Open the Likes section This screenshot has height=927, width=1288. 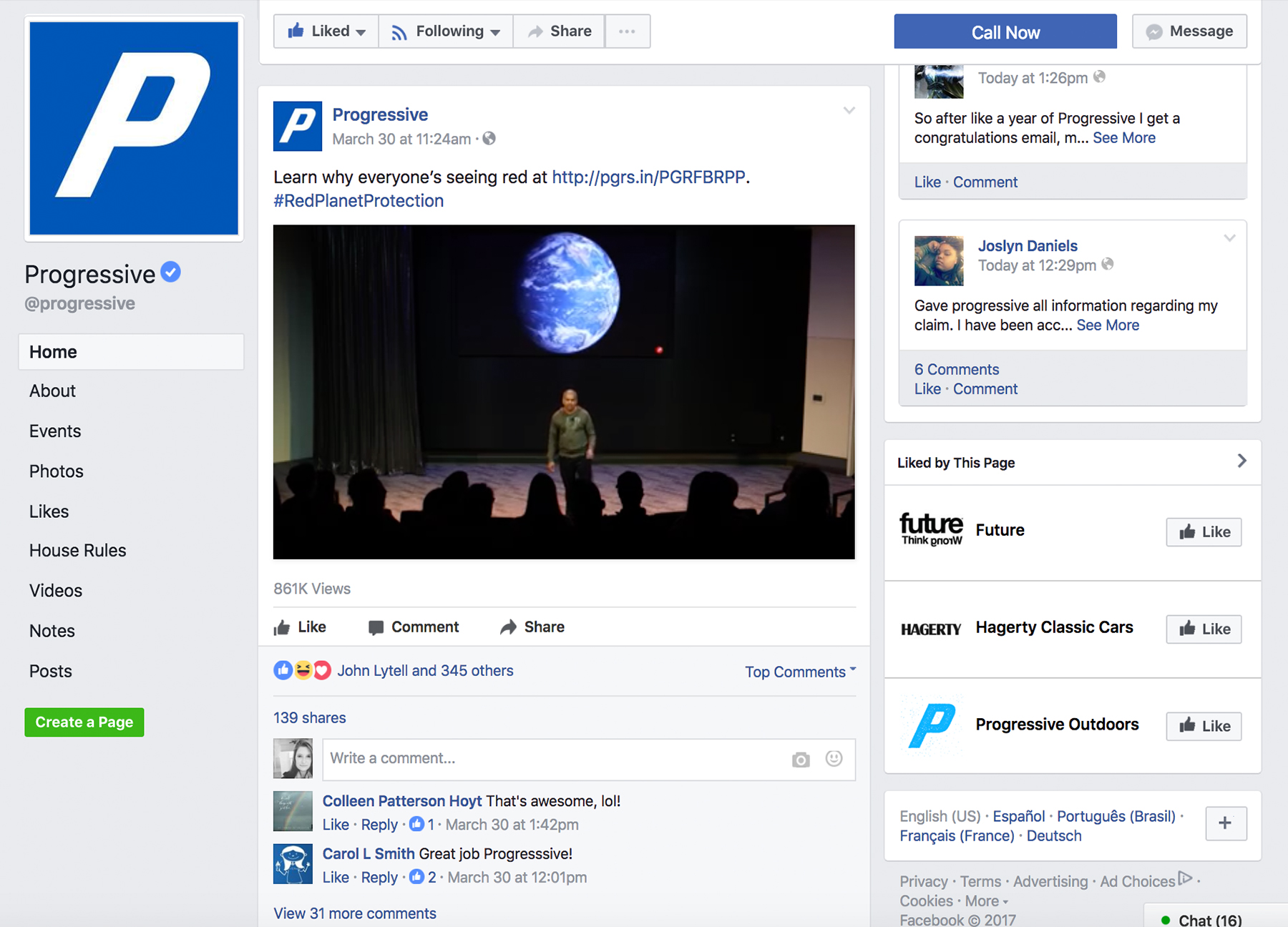pyautogui.click(x=49, y=511)
